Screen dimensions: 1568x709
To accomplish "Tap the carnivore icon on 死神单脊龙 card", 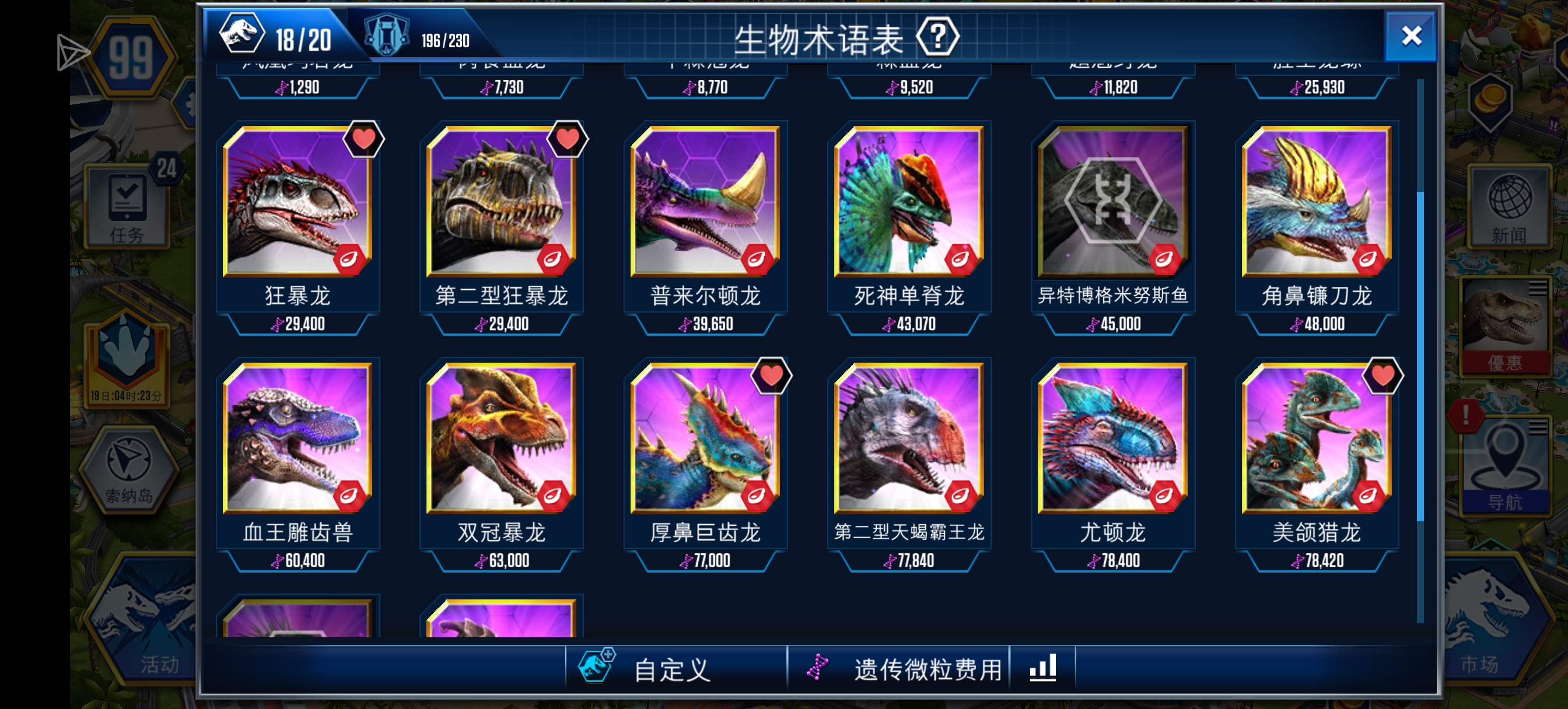I will tap(961, 259).
